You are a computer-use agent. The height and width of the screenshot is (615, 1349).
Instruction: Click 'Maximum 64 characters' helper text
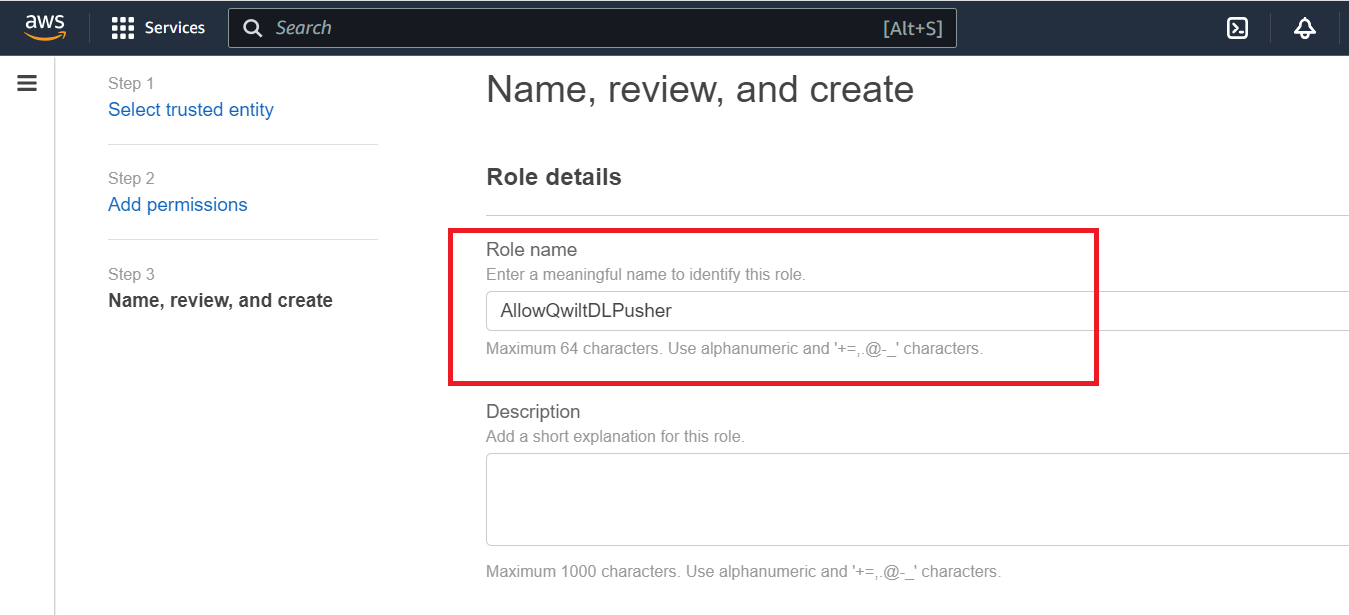(x=735, y=349)
